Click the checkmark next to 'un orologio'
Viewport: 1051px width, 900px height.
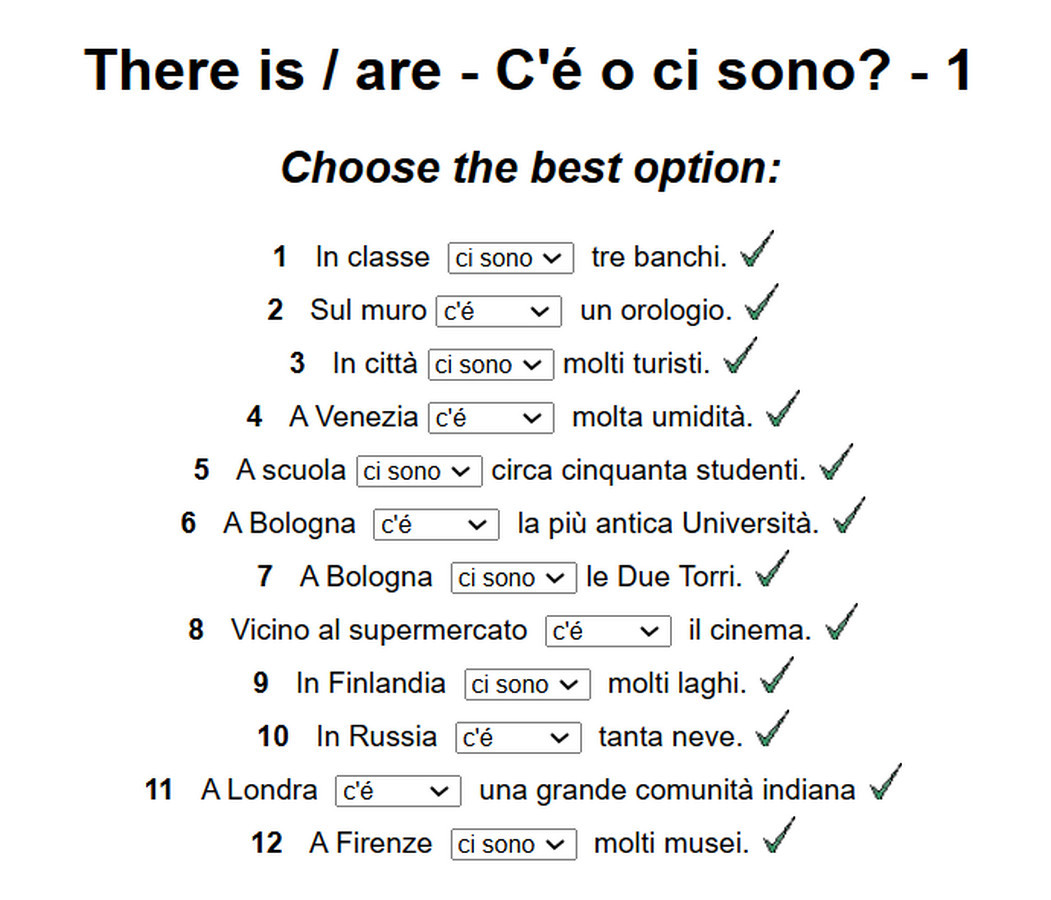click(762, 303)
